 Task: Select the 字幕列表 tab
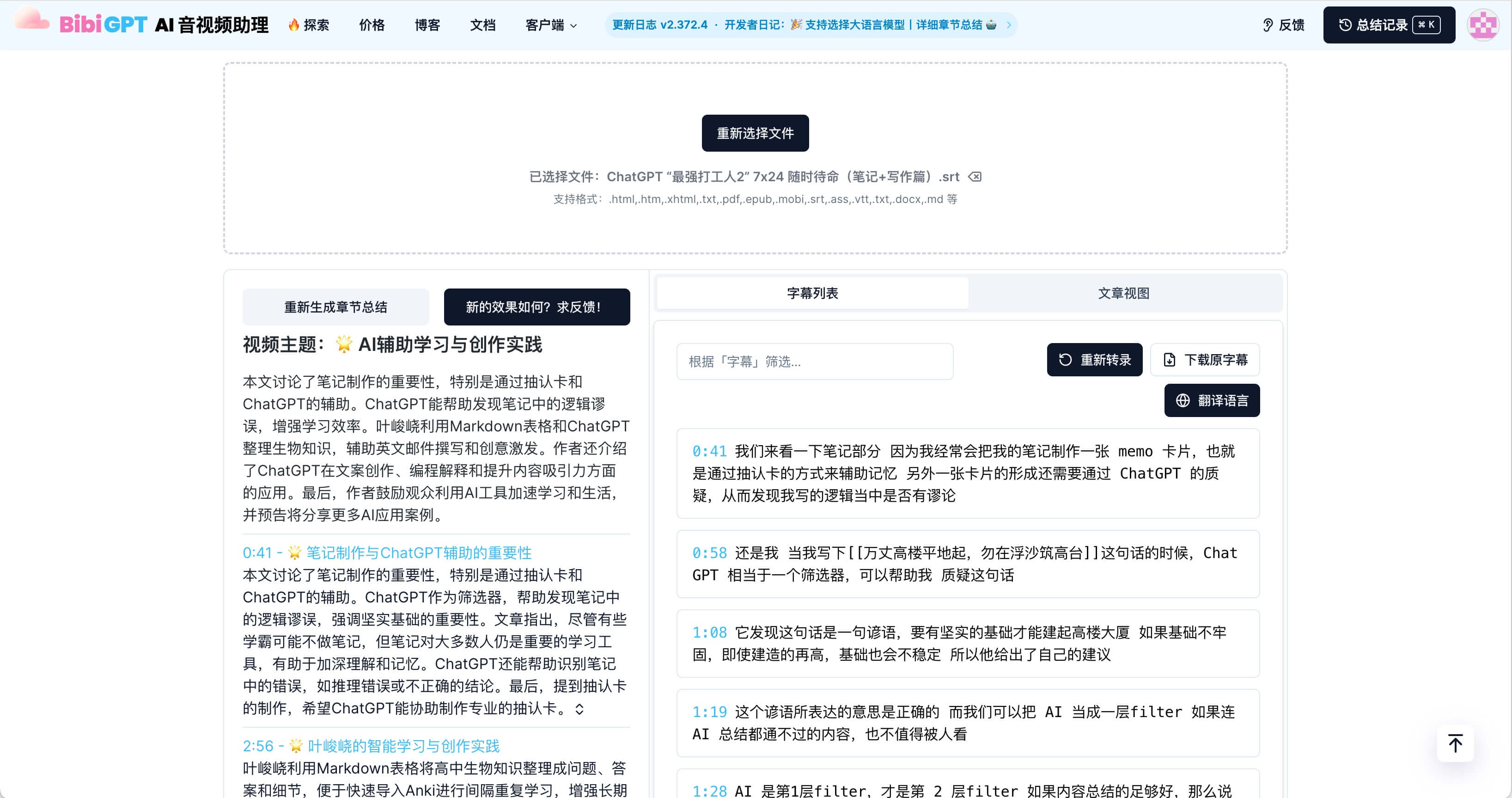(x=812, y=293)
